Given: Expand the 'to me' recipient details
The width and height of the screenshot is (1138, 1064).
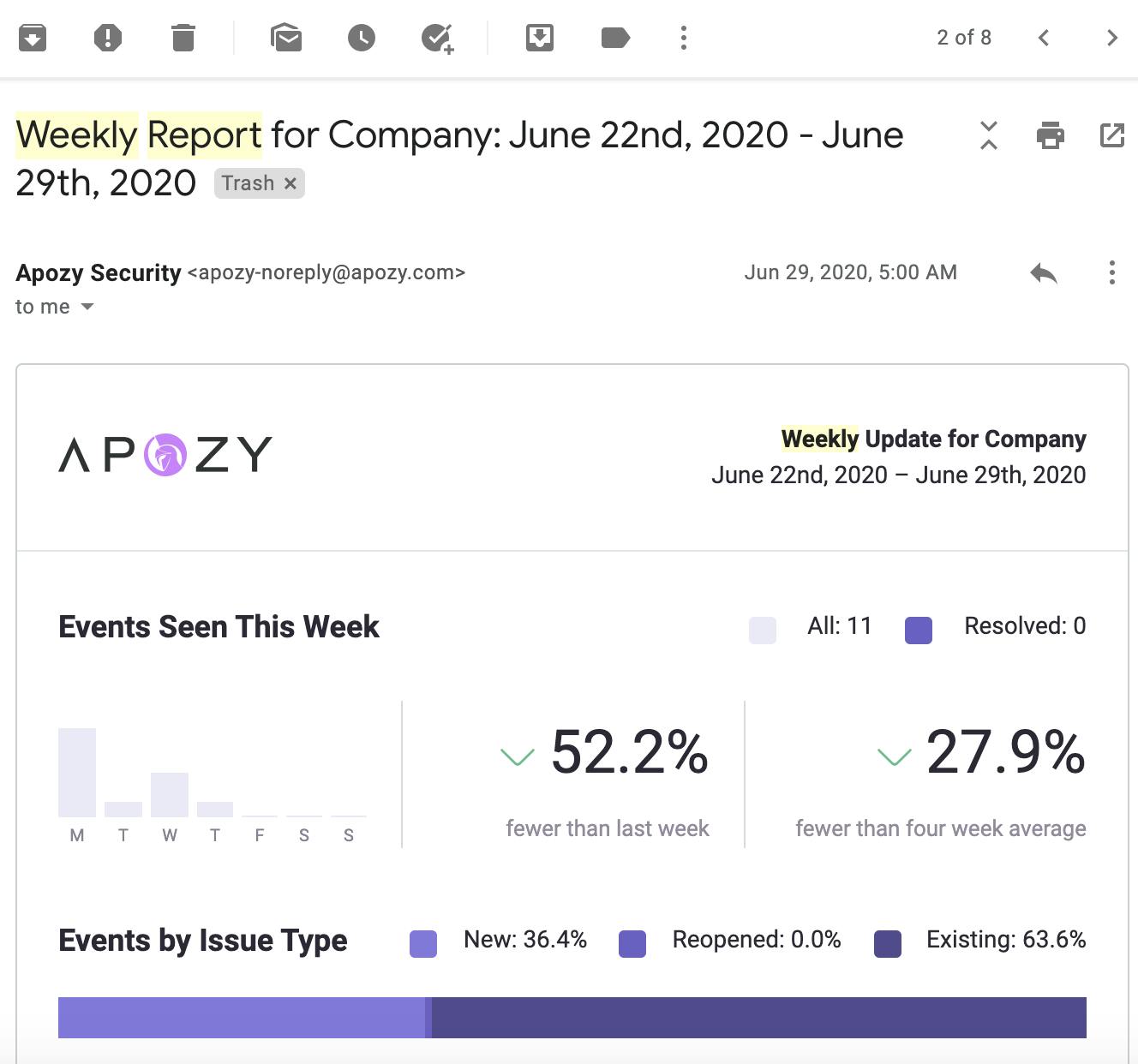Looking at the screenshot, I should click(x=87, y=307).
